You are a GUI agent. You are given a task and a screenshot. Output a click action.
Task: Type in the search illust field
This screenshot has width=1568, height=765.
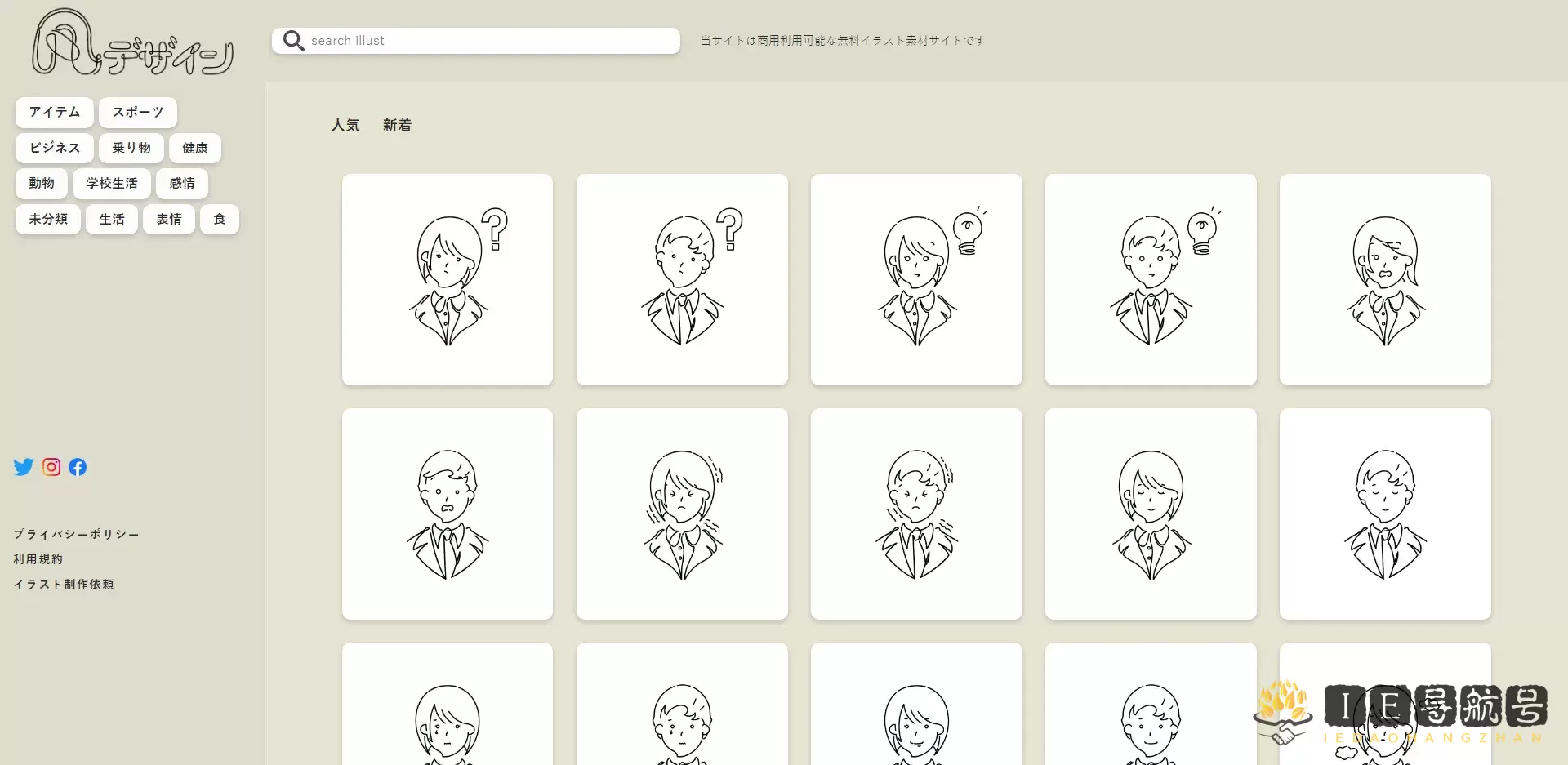click(490, 41)
